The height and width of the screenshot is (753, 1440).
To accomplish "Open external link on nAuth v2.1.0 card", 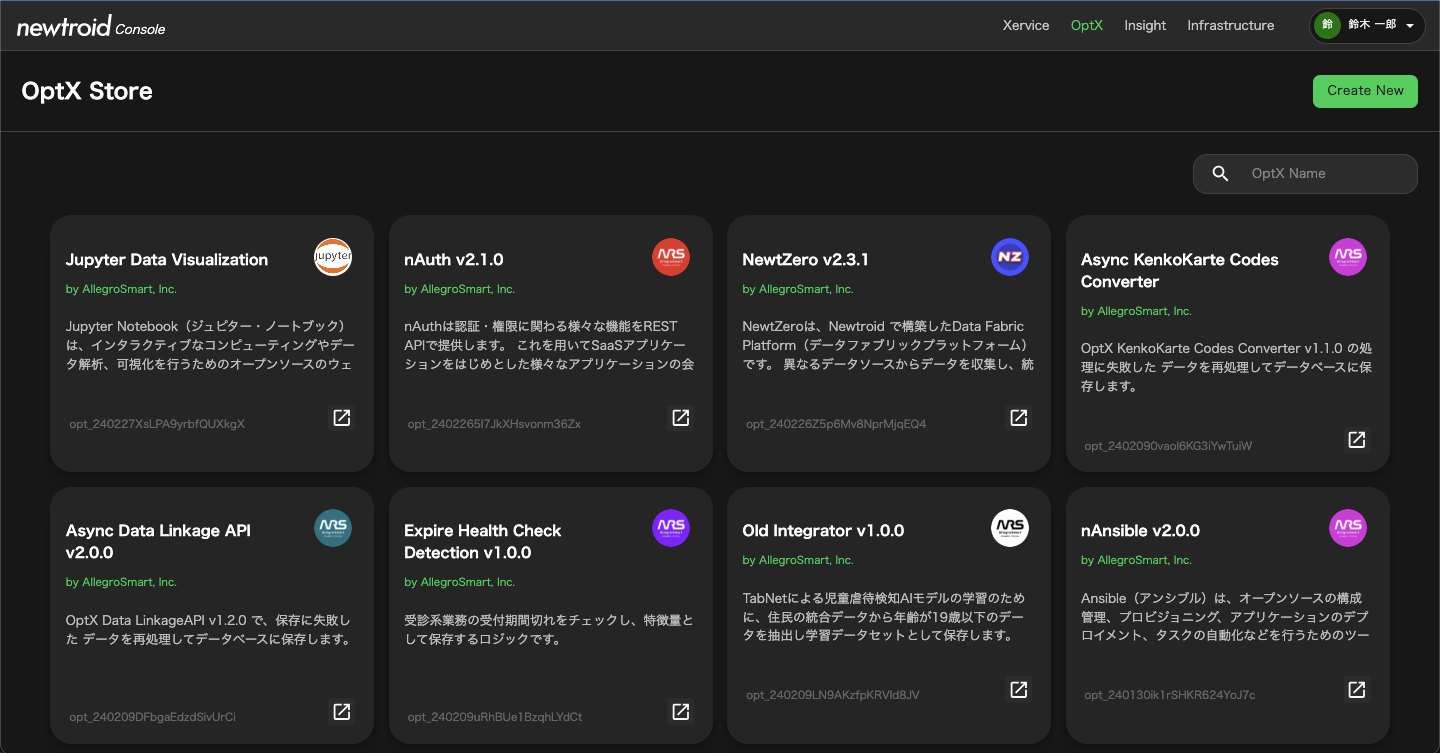I will coord(681,418).
